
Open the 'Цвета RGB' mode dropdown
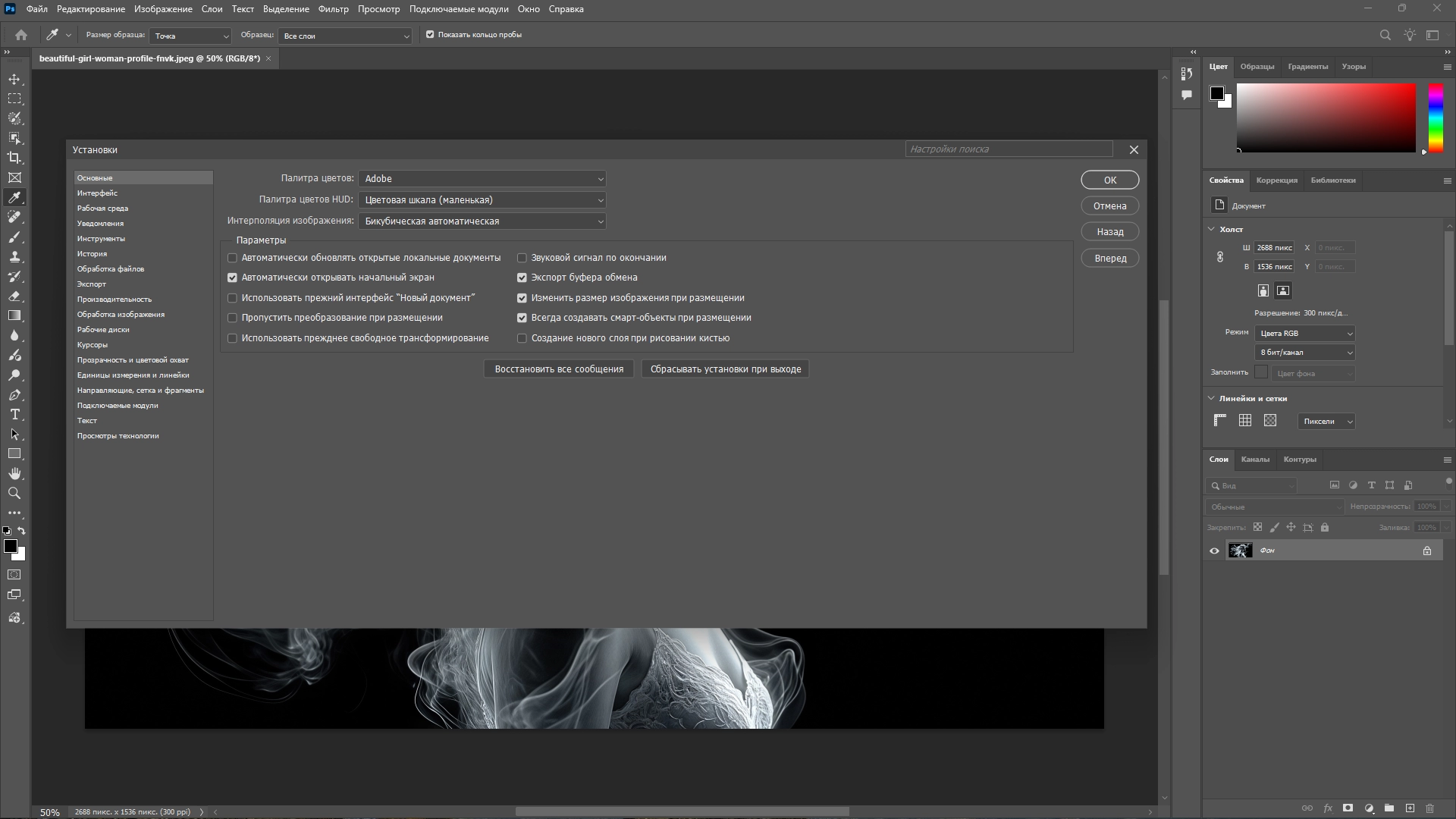click(1304, 334)
